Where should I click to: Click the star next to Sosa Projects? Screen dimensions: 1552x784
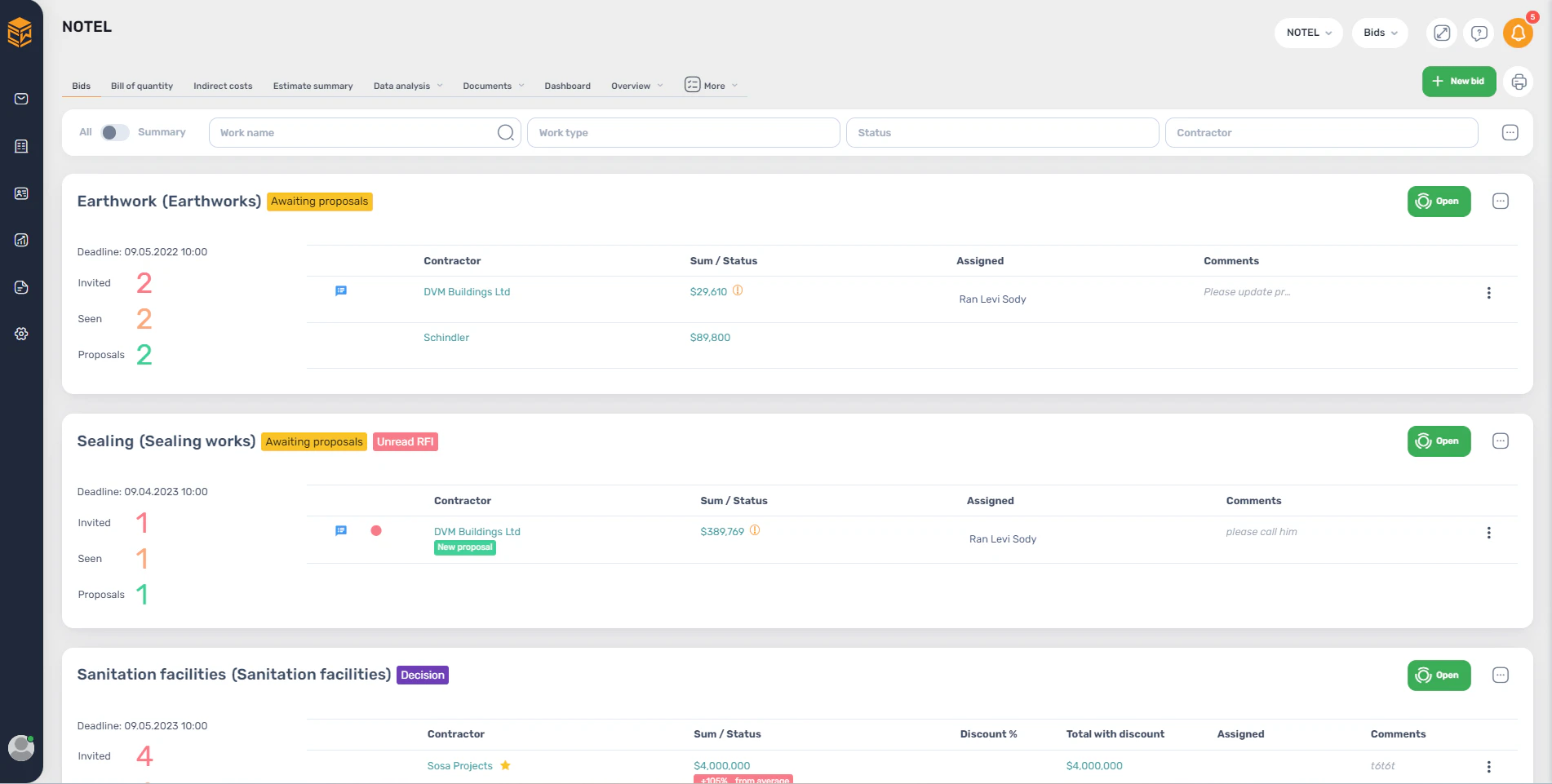pyautogui.click(x=505, y=765)
